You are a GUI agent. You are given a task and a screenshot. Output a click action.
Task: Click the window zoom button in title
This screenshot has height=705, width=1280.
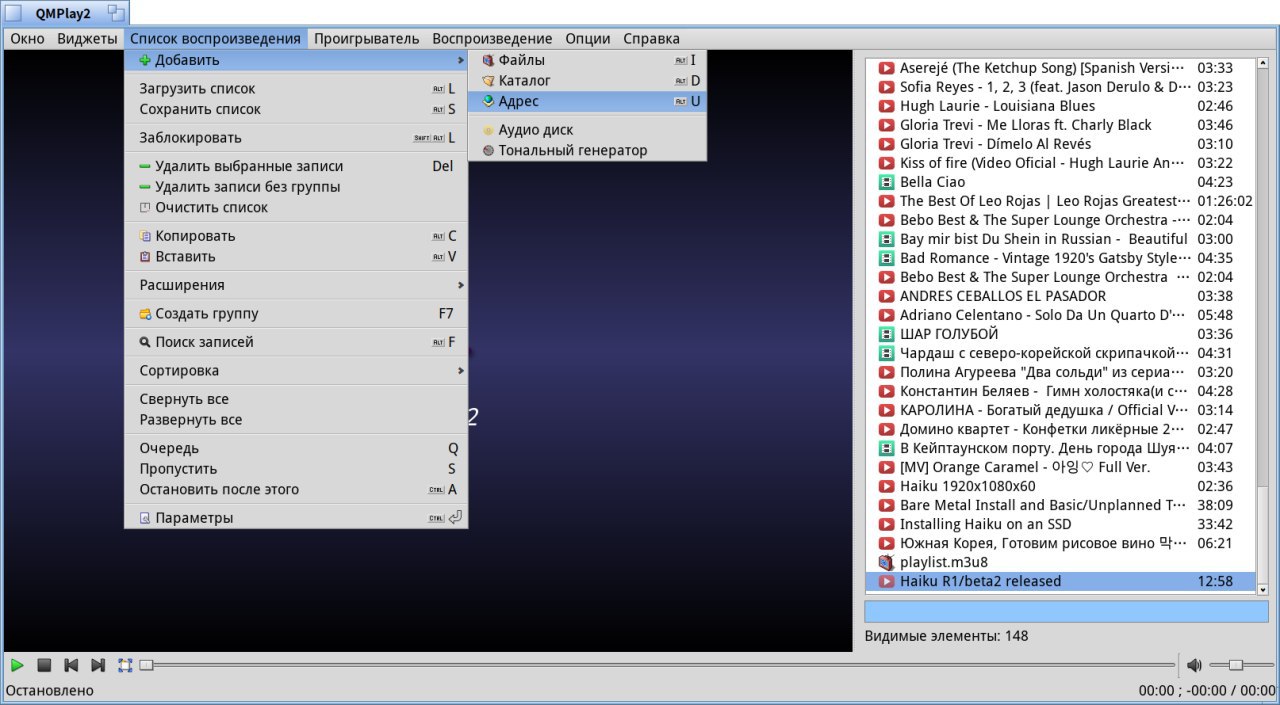coord(117,13)
